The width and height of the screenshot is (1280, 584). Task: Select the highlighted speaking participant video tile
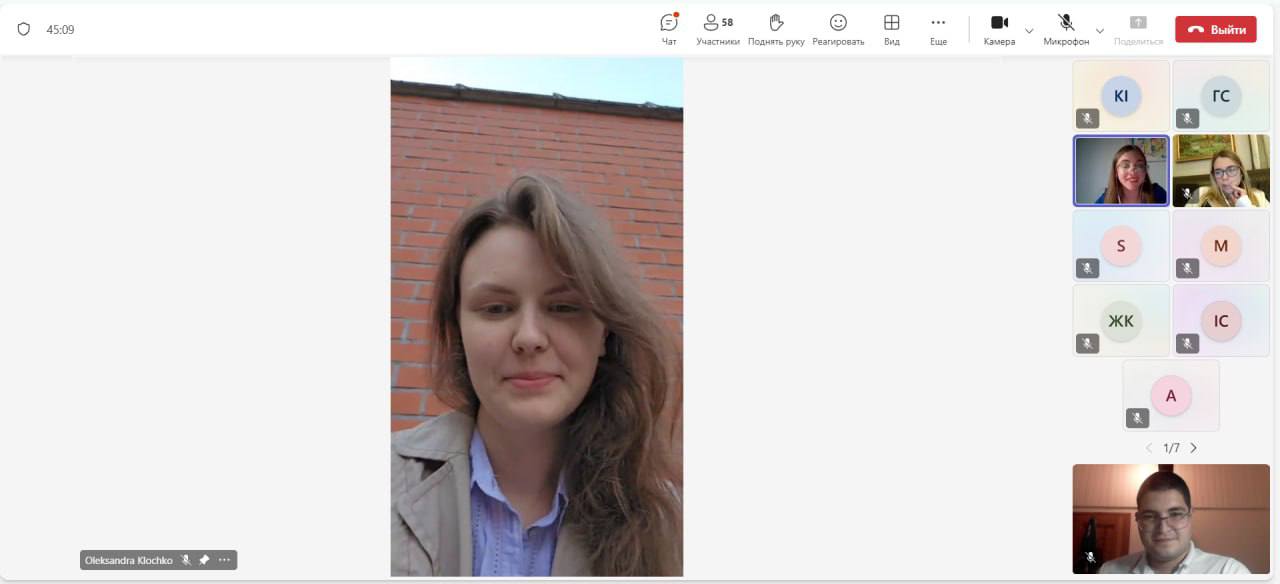coord(1121,171)
